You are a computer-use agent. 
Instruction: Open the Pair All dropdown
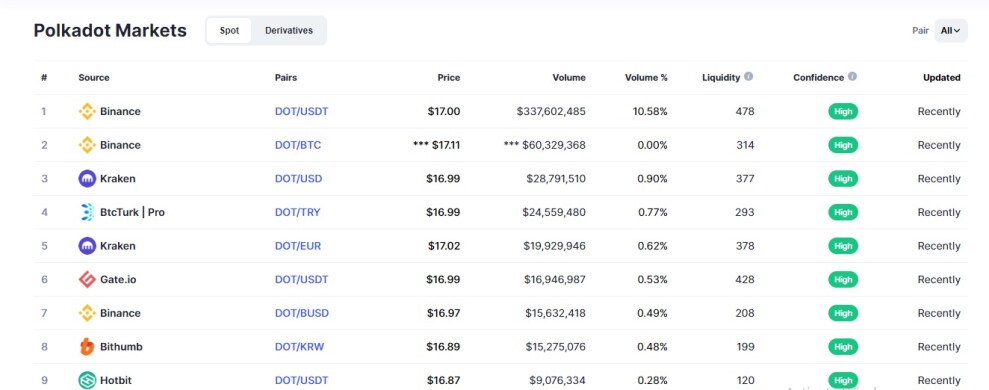pos(951,30)
